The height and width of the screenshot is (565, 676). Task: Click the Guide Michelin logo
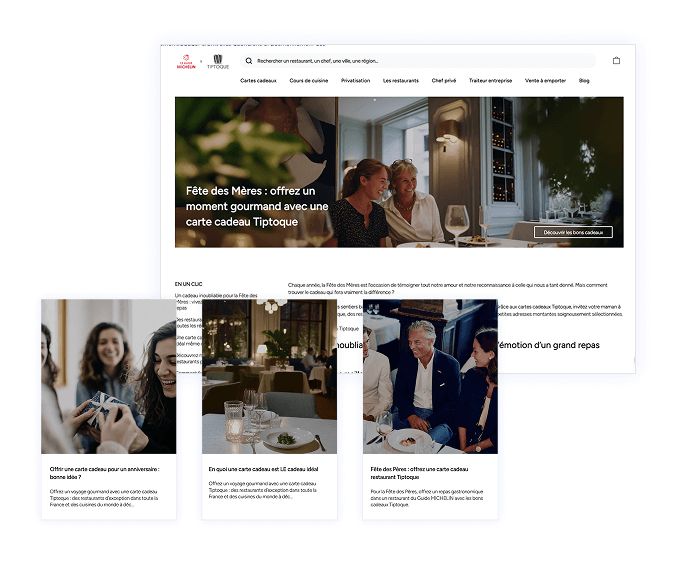[x=186, y=62]
